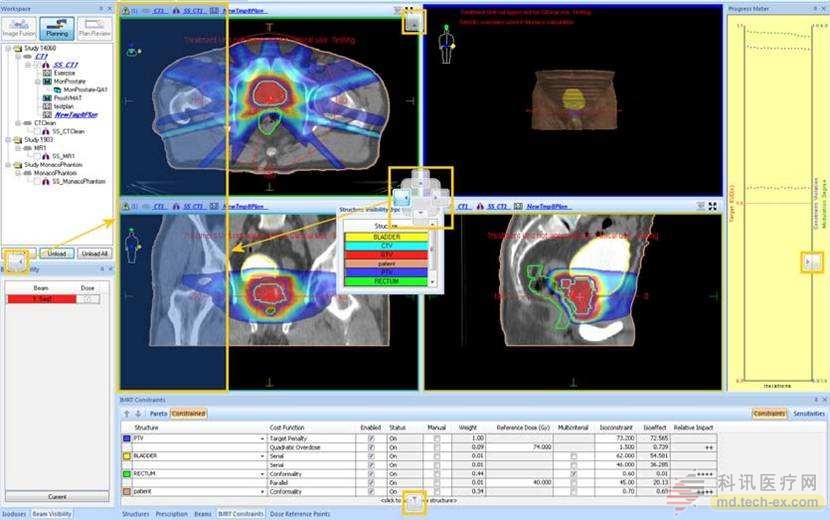Toggle Enabled checkbox for Target Penalty

click(x=371, y=438)
